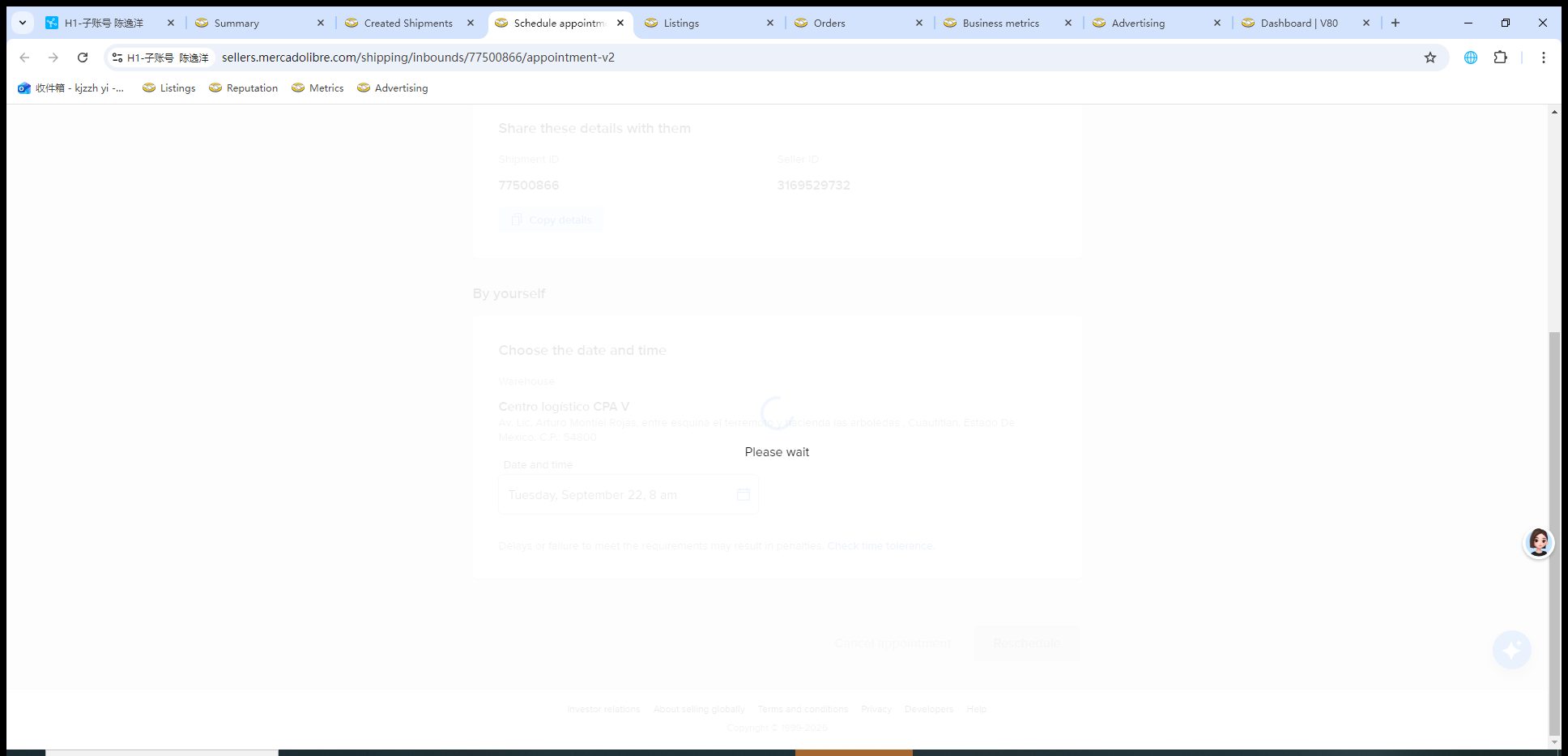Screen dimensions: 1568x756
Task: Open the tab search dropdown arrow
Action: (23, 23)
